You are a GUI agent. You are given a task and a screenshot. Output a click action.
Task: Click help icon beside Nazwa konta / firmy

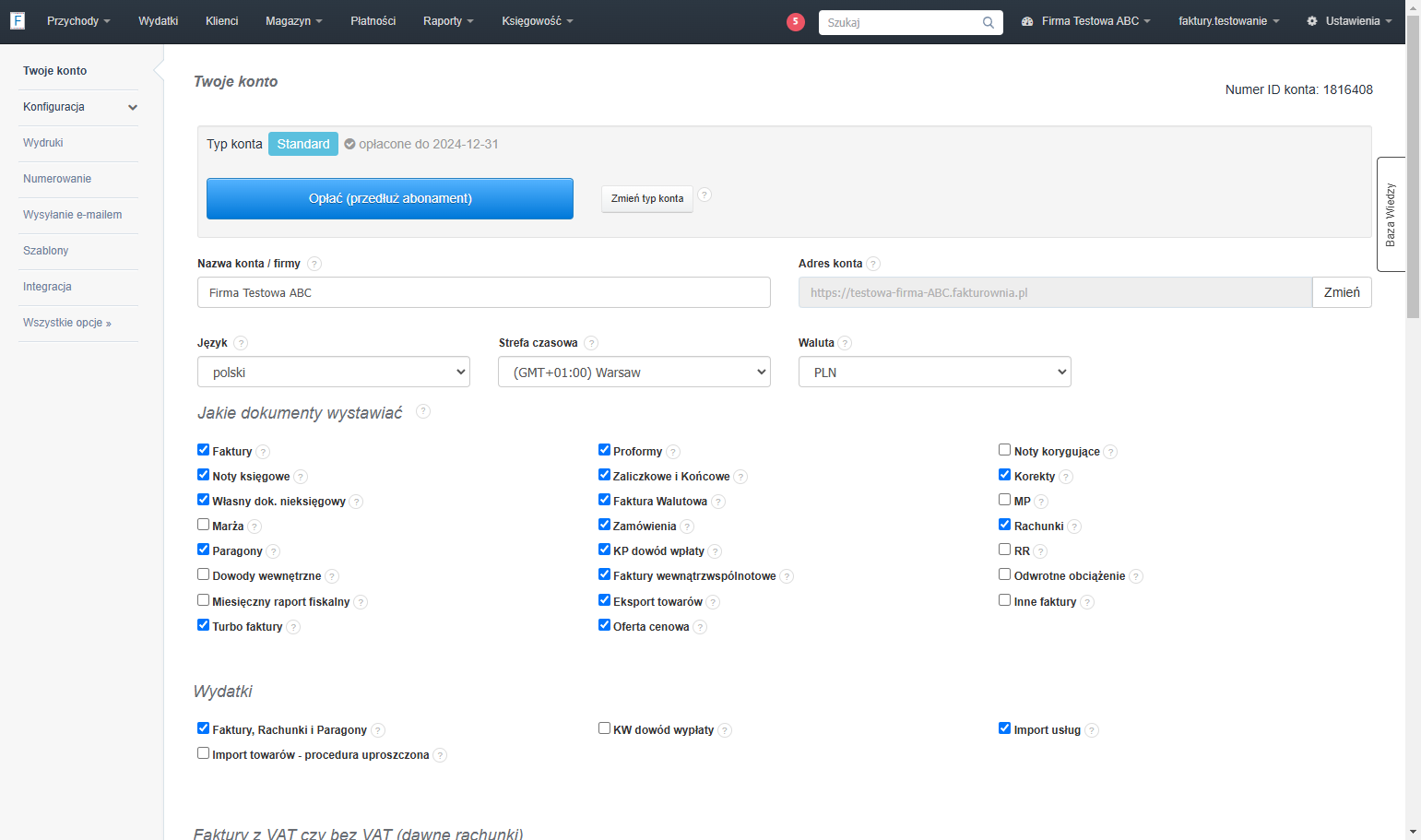[x=314, y=264]
